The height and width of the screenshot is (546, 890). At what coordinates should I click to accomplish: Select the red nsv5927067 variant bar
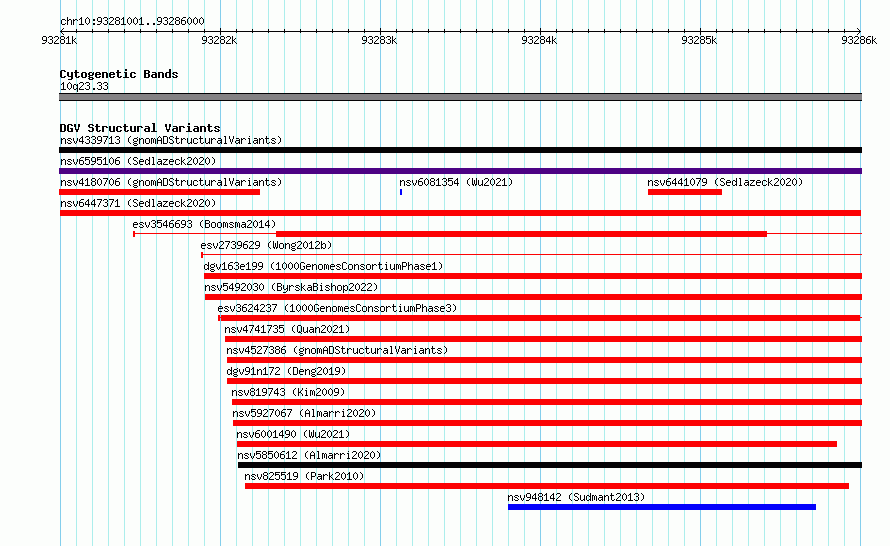[548, 423]
